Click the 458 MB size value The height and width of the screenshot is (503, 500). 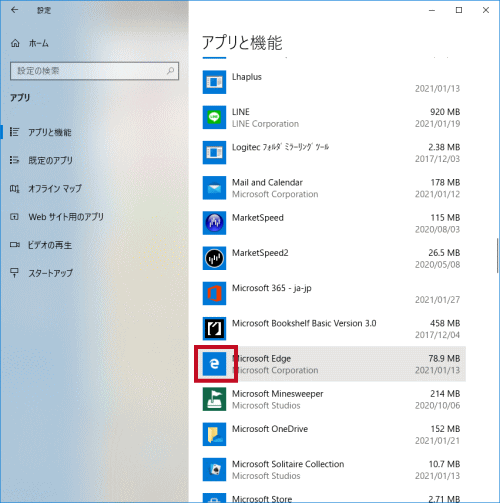[x=445, y=323]
